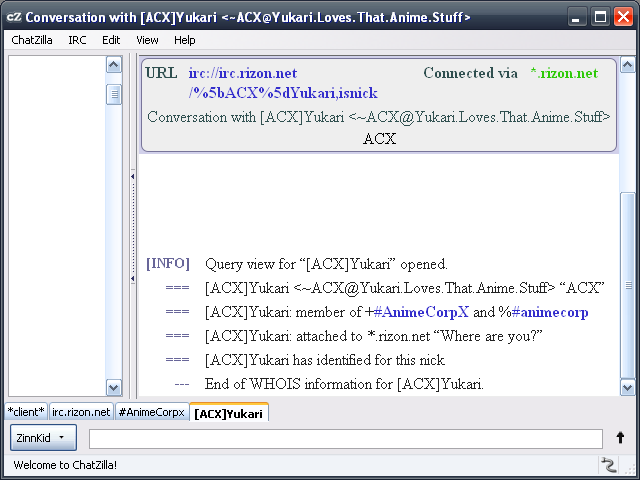
Task: Click chat area scroll-up arrow
Action: tap(627, 66)
